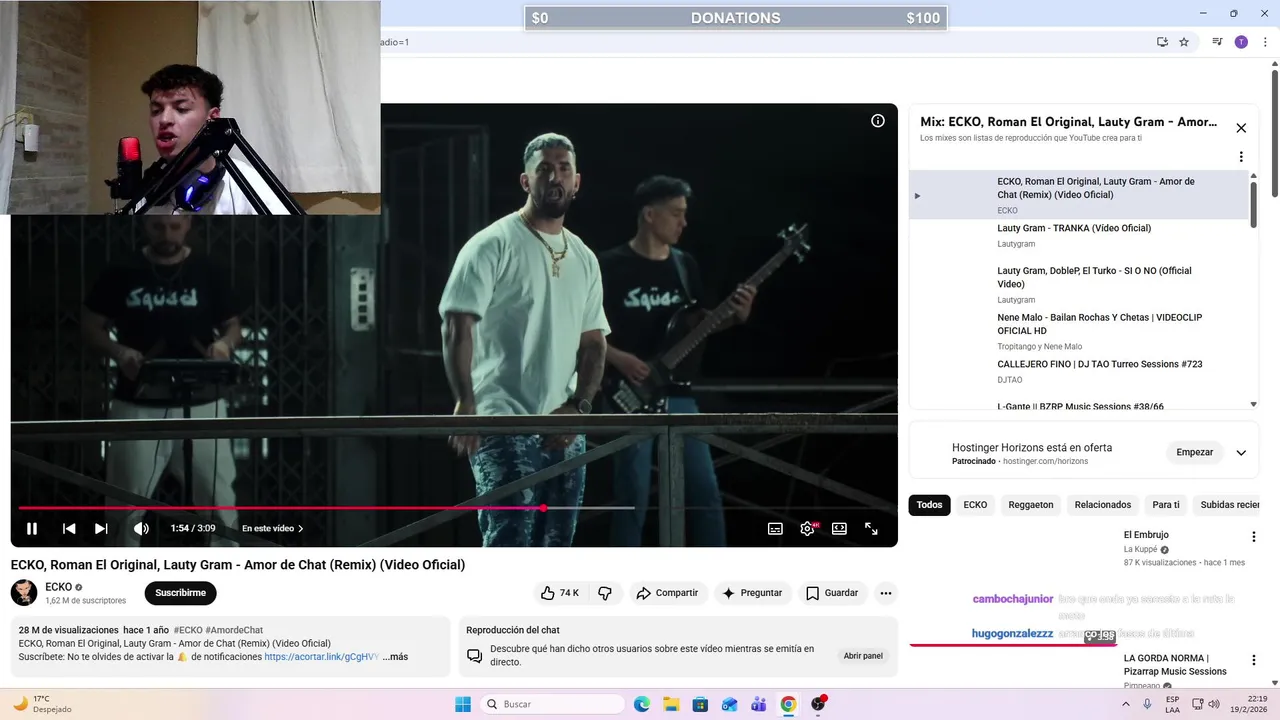This screenshot has width=1280, height=720.
Task: Like the video with 74 K likes
Action: click(x=560, y=593)
